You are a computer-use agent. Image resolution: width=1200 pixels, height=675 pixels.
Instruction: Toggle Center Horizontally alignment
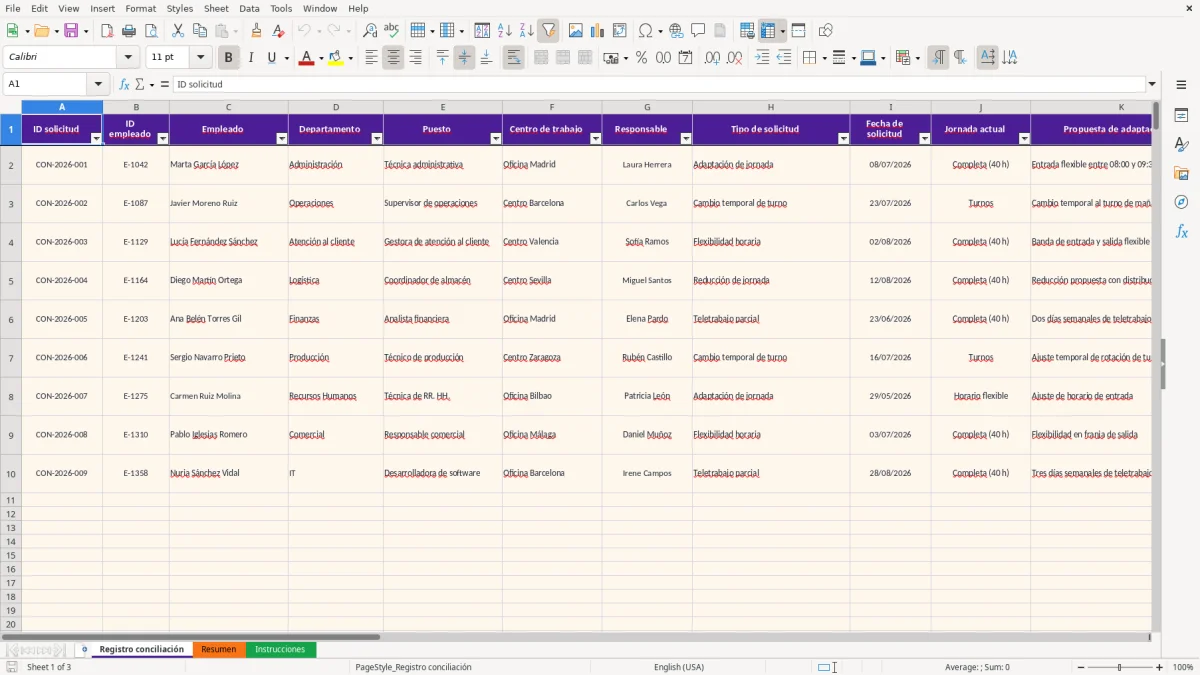[393, 58]
